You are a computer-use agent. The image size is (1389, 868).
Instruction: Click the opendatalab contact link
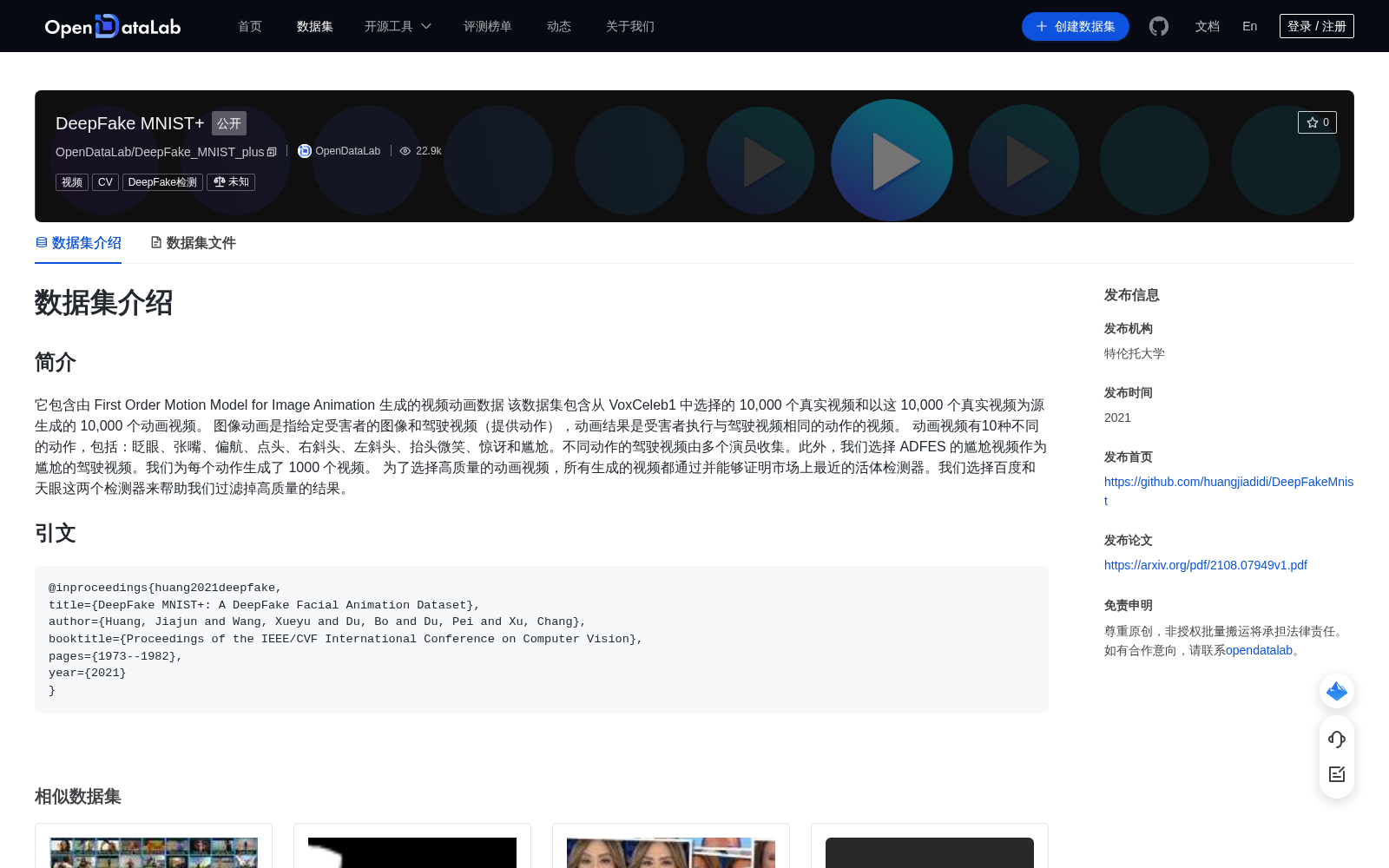pyautogui.click(x=1259, y=650)
